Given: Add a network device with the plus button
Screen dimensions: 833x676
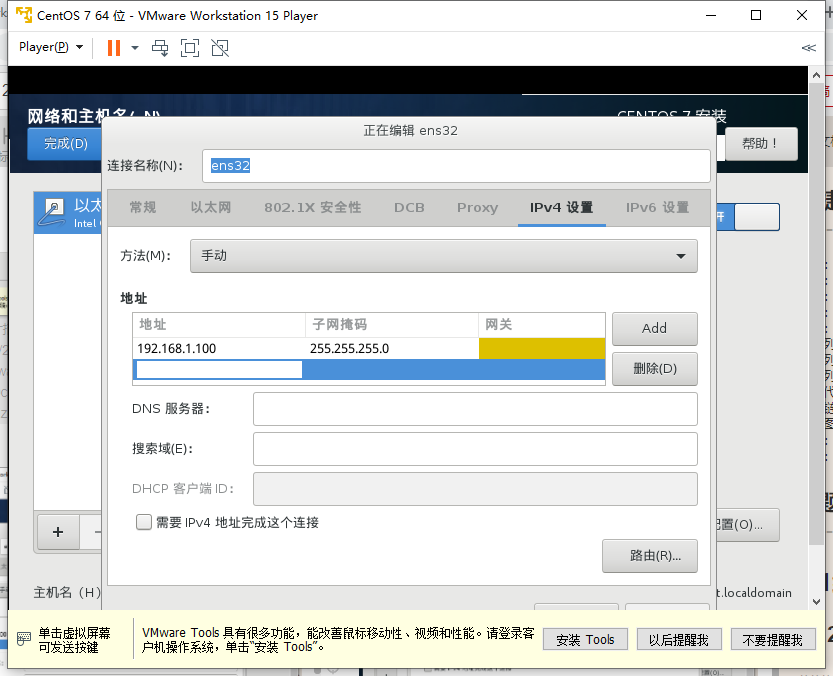Looking at the screenshot, I should tap(58, 531).
